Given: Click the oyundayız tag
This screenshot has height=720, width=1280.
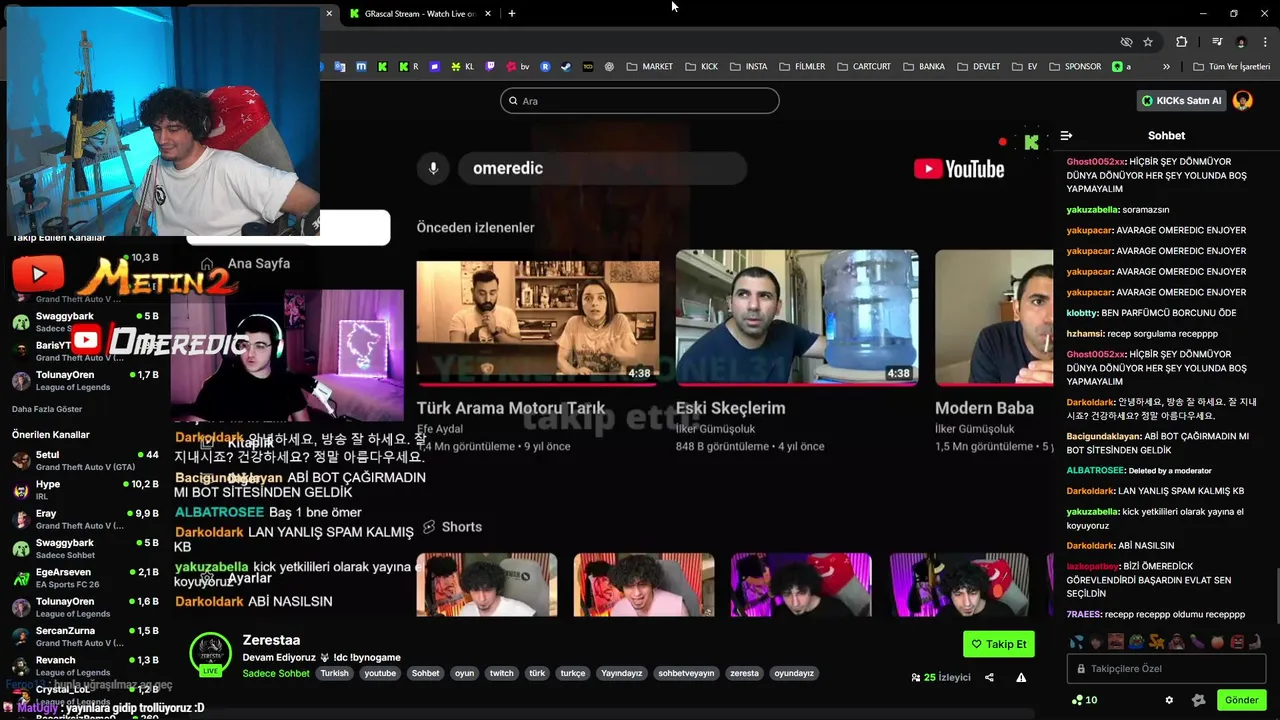Looking at the screenshot, I should (794, 673).
